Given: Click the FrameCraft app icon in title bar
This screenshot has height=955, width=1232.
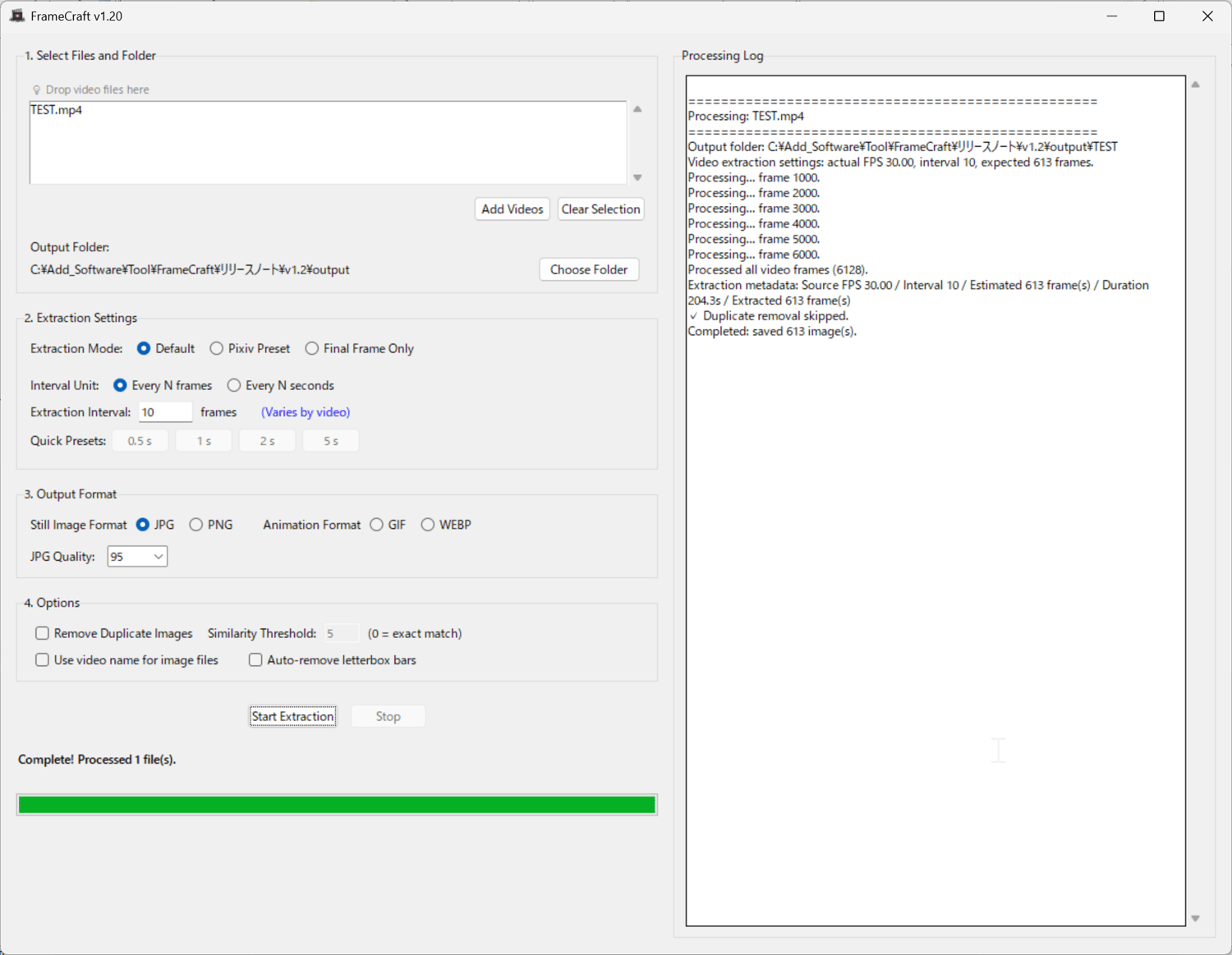Looking at the screenshot, I should point(16,16).
